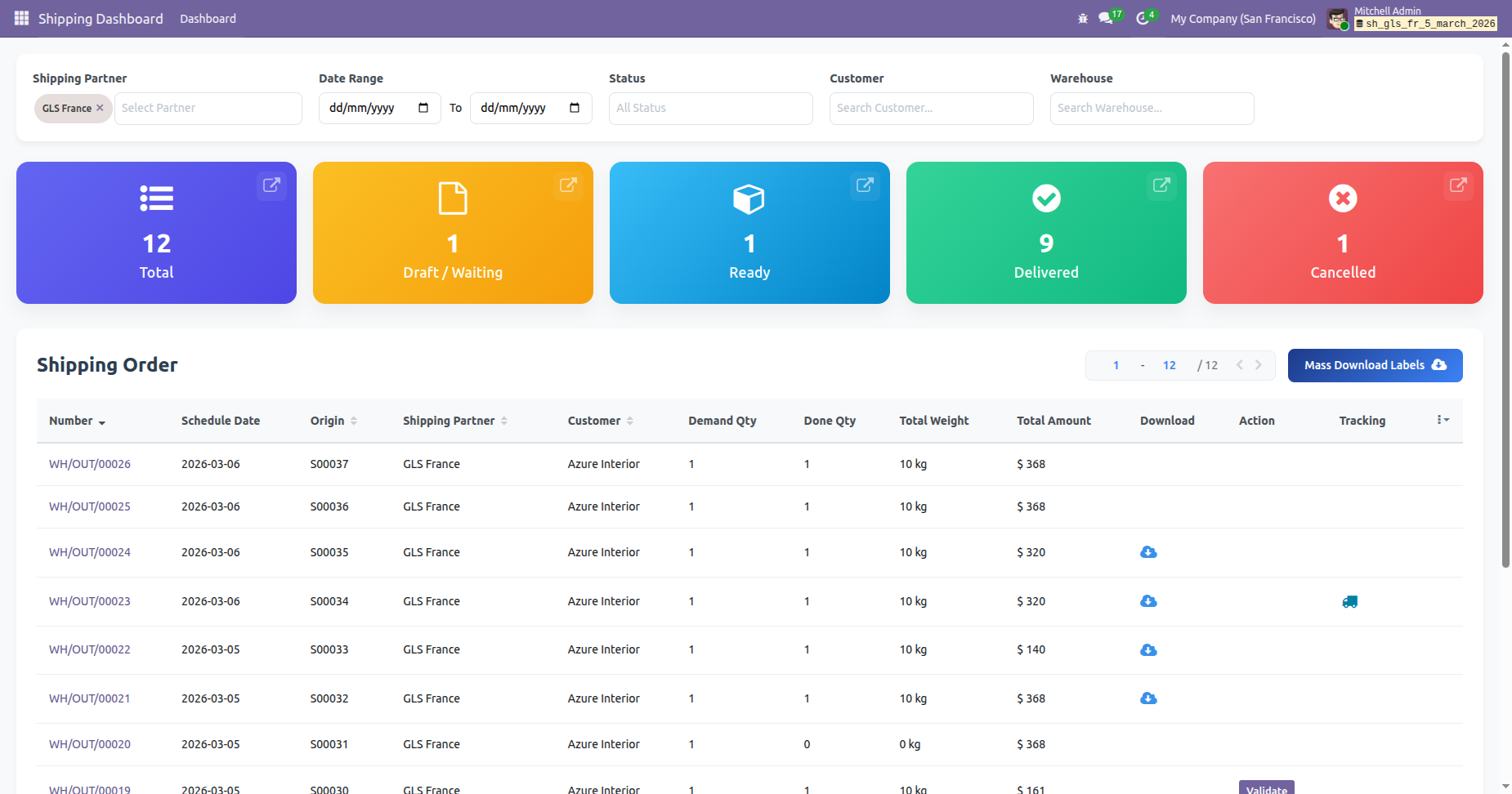Click Mass Download Labels button
Screen dimensions: 1512x794
click(x=1375, y=365)
